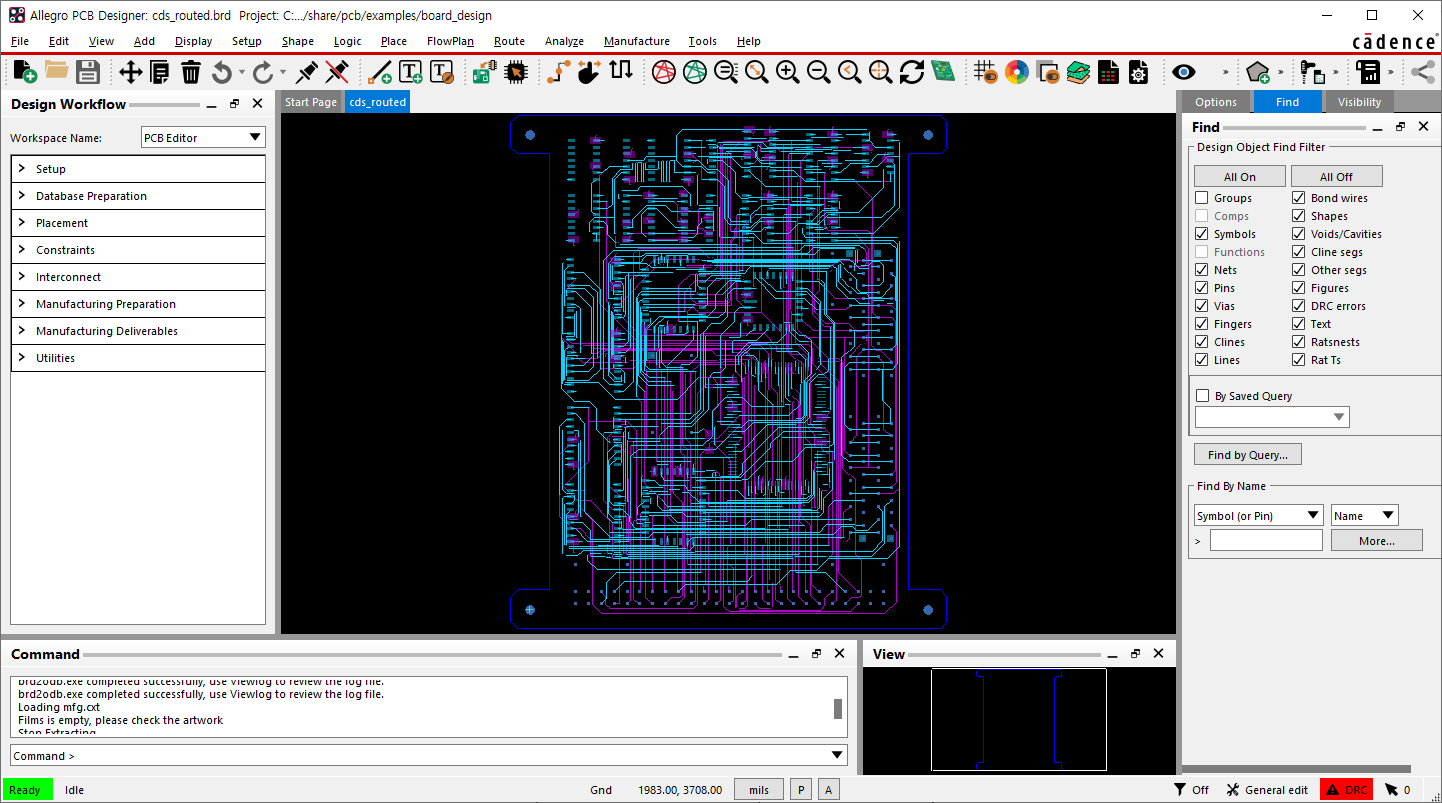Enable the By Saved Query checkbox
Image resolution: width=1442 pixels, height=803 pixels.
(x=1203, y=396)
